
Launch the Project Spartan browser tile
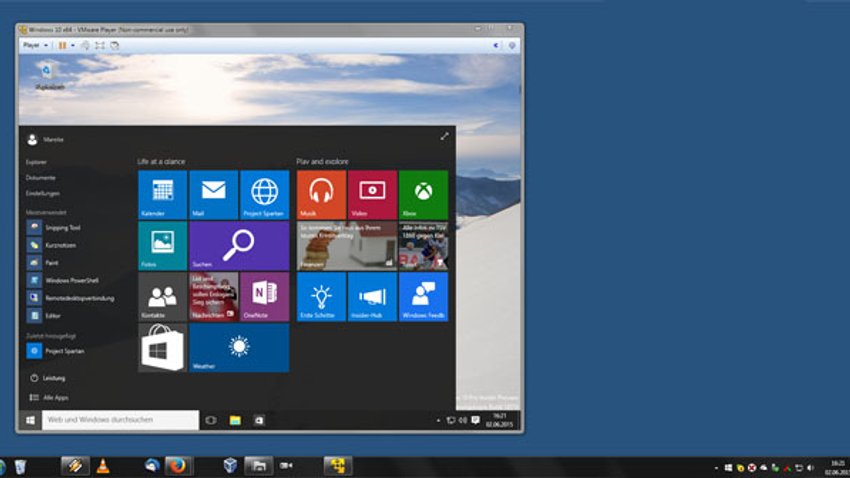pyautogui.click(x=265, y=195)
